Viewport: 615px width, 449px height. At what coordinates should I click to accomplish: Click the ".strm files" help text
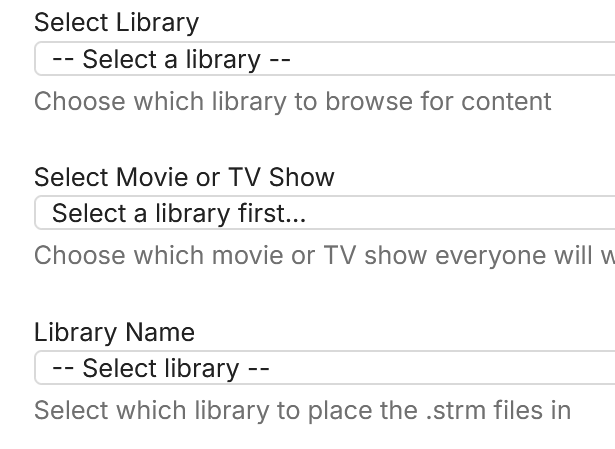(302, 410)
